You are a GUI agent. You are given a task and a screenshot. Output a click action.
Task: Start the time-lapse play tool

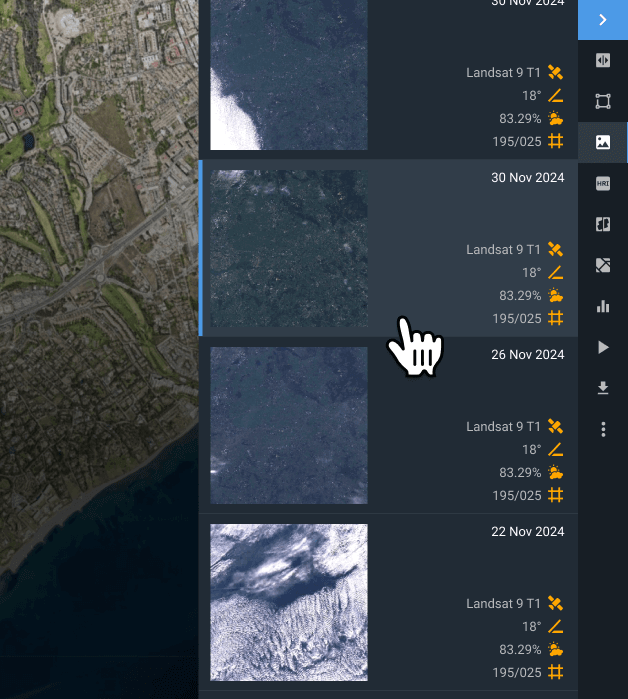(x=603, y=347)
